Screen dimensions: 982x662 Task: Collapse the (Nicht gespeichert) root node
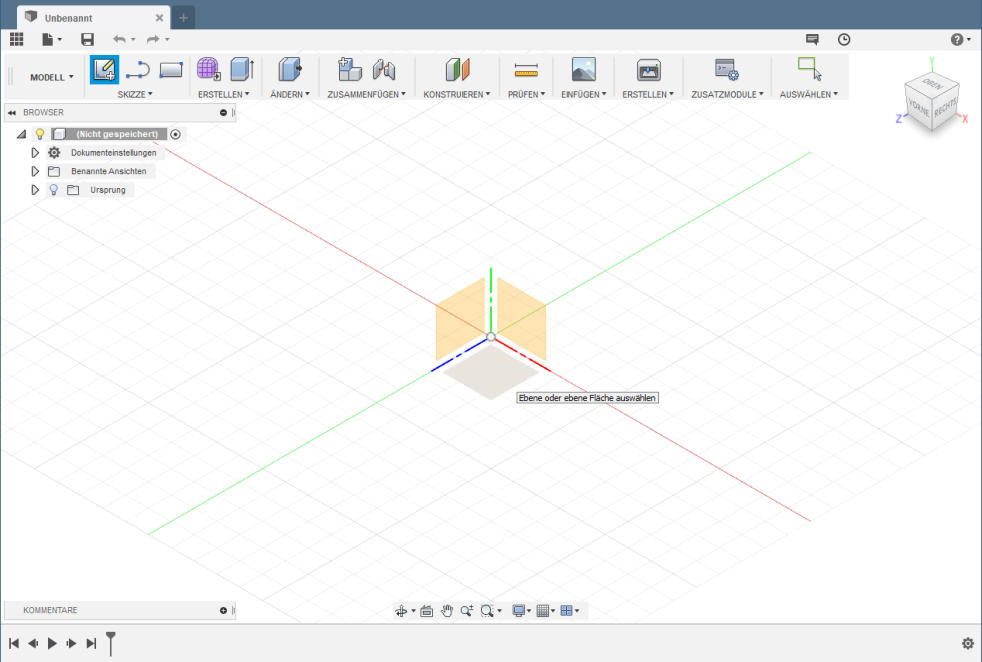click(x=21, y=134)
